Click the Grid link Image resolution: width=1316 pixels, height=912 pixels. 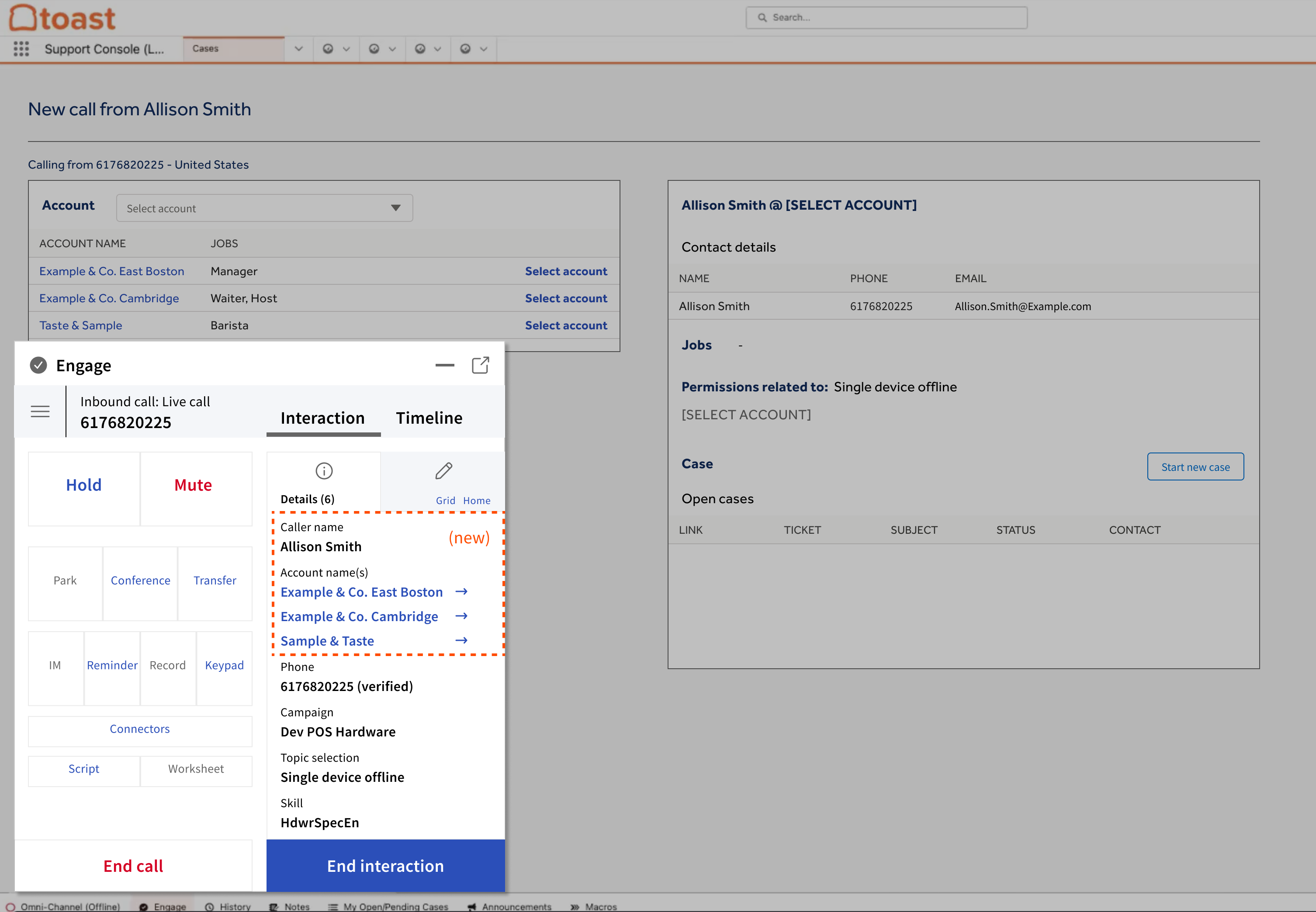445,501
